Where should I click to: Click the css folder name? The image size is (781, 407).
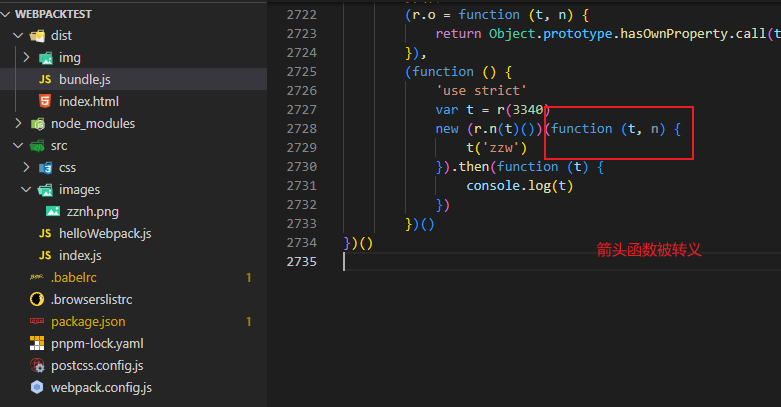(67, 168)
